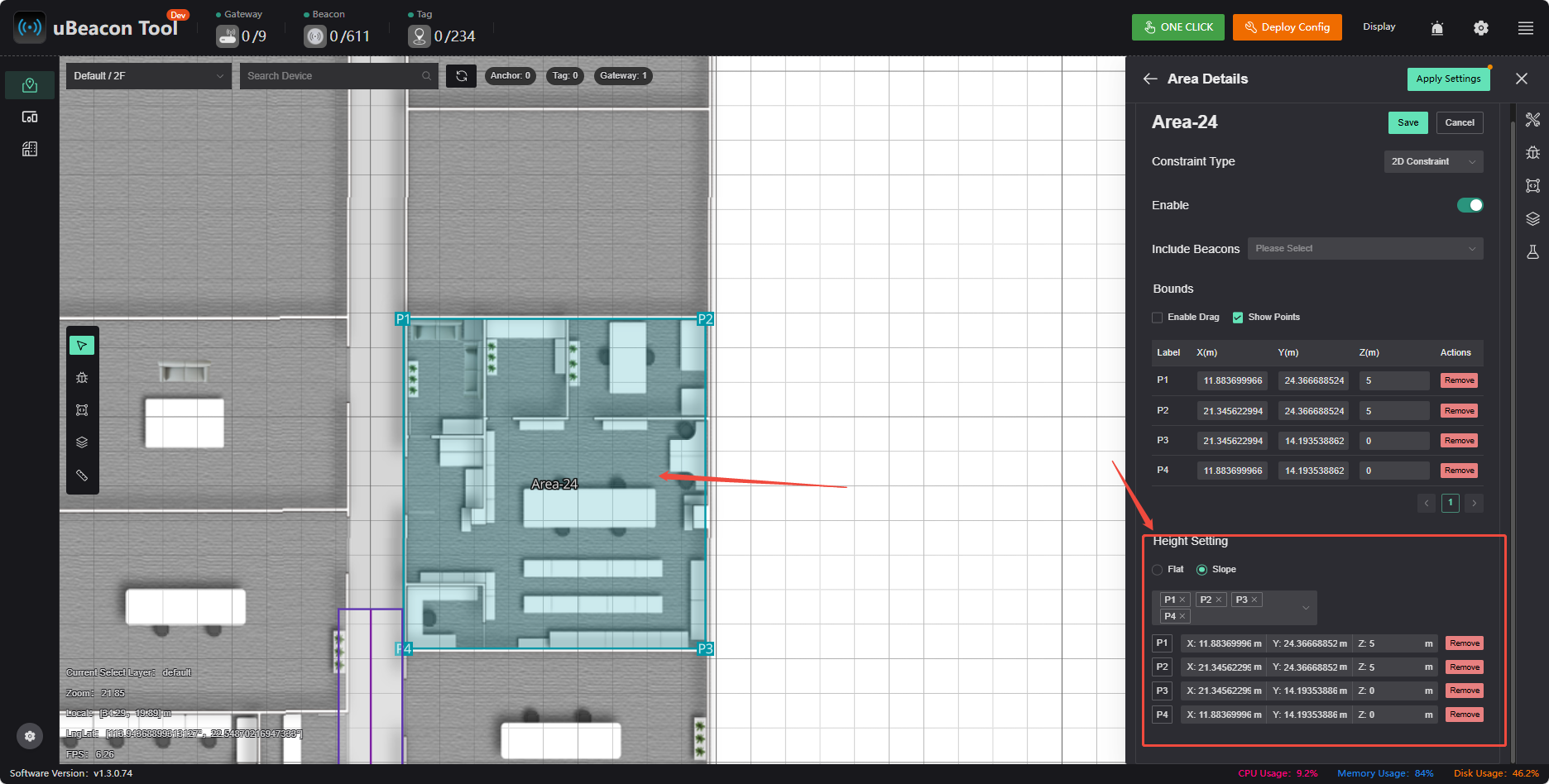
Task: Expand the Include Beacons select box
Action: (x=1365, y=248)
